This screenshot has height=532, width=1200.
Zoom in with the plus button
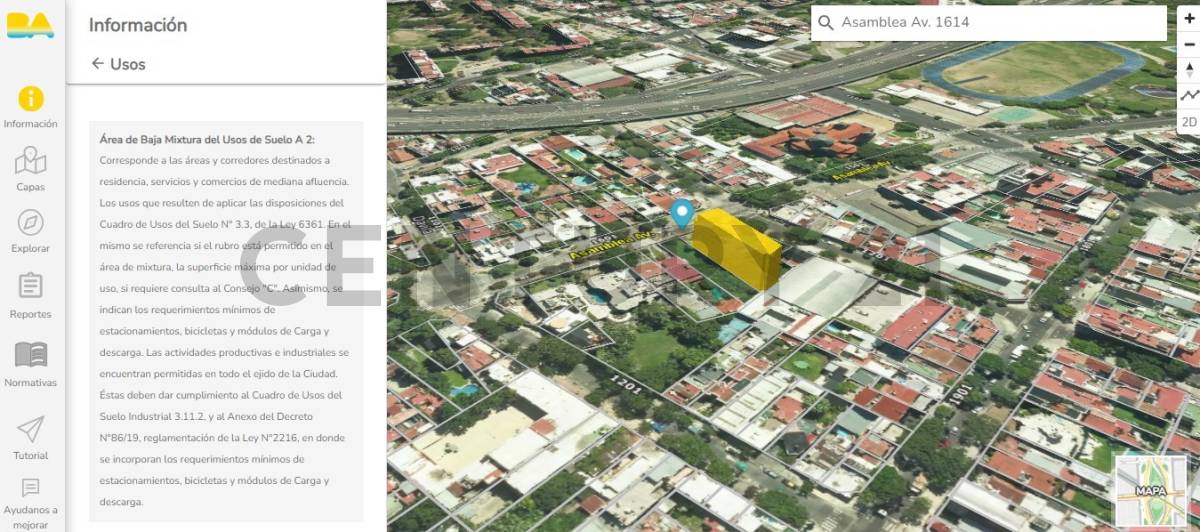pyautogui.click(x=1188, y=18)
